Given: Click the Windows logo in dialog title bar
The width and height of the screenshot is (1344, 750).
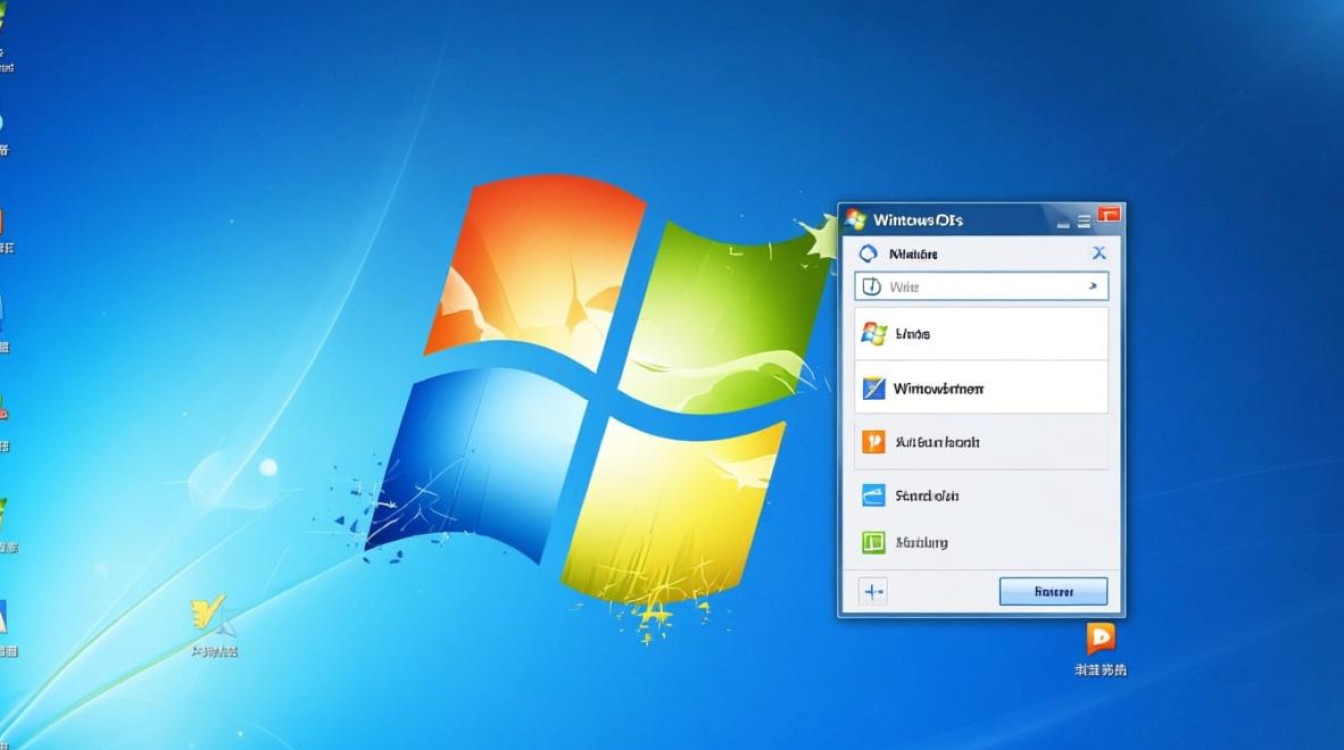Looking at the screenshot, I should (x=855, y=219).
